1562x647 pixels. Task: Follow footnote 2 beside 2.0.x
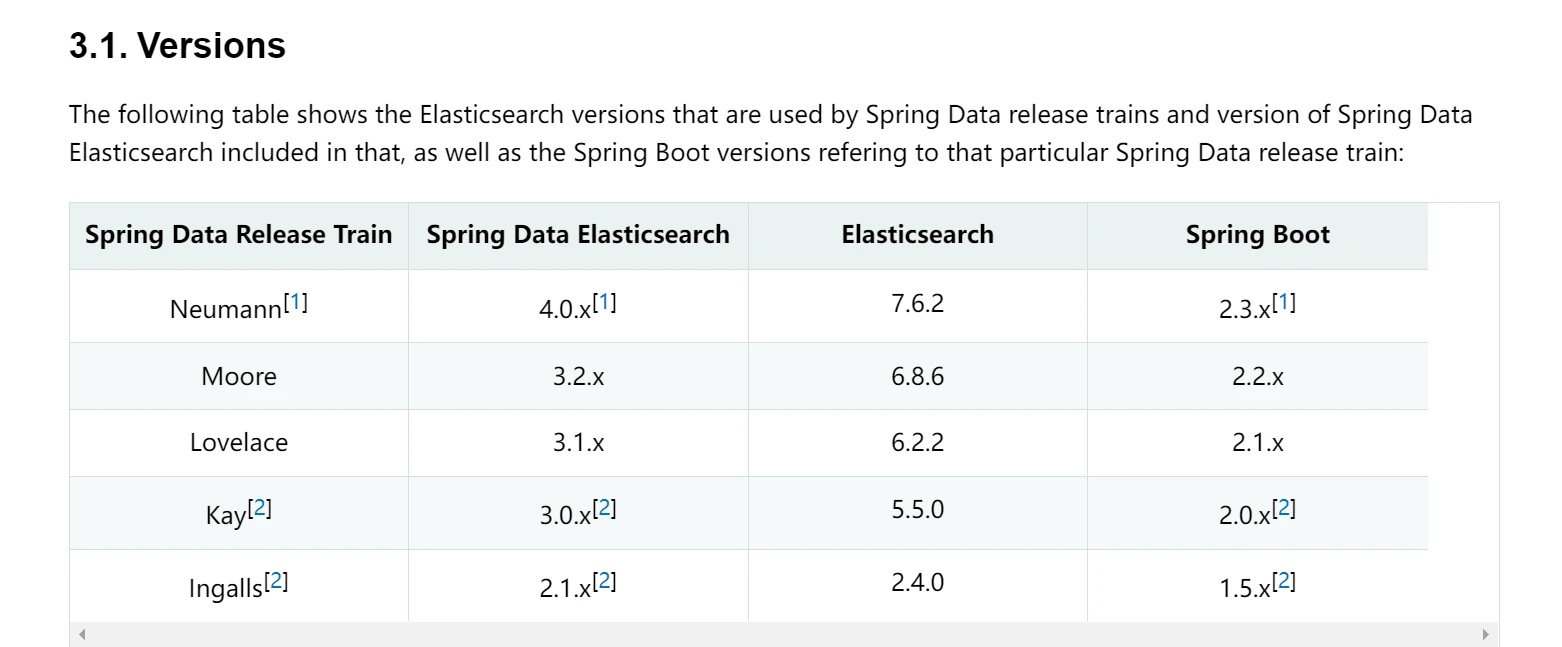click(1283, 508)
